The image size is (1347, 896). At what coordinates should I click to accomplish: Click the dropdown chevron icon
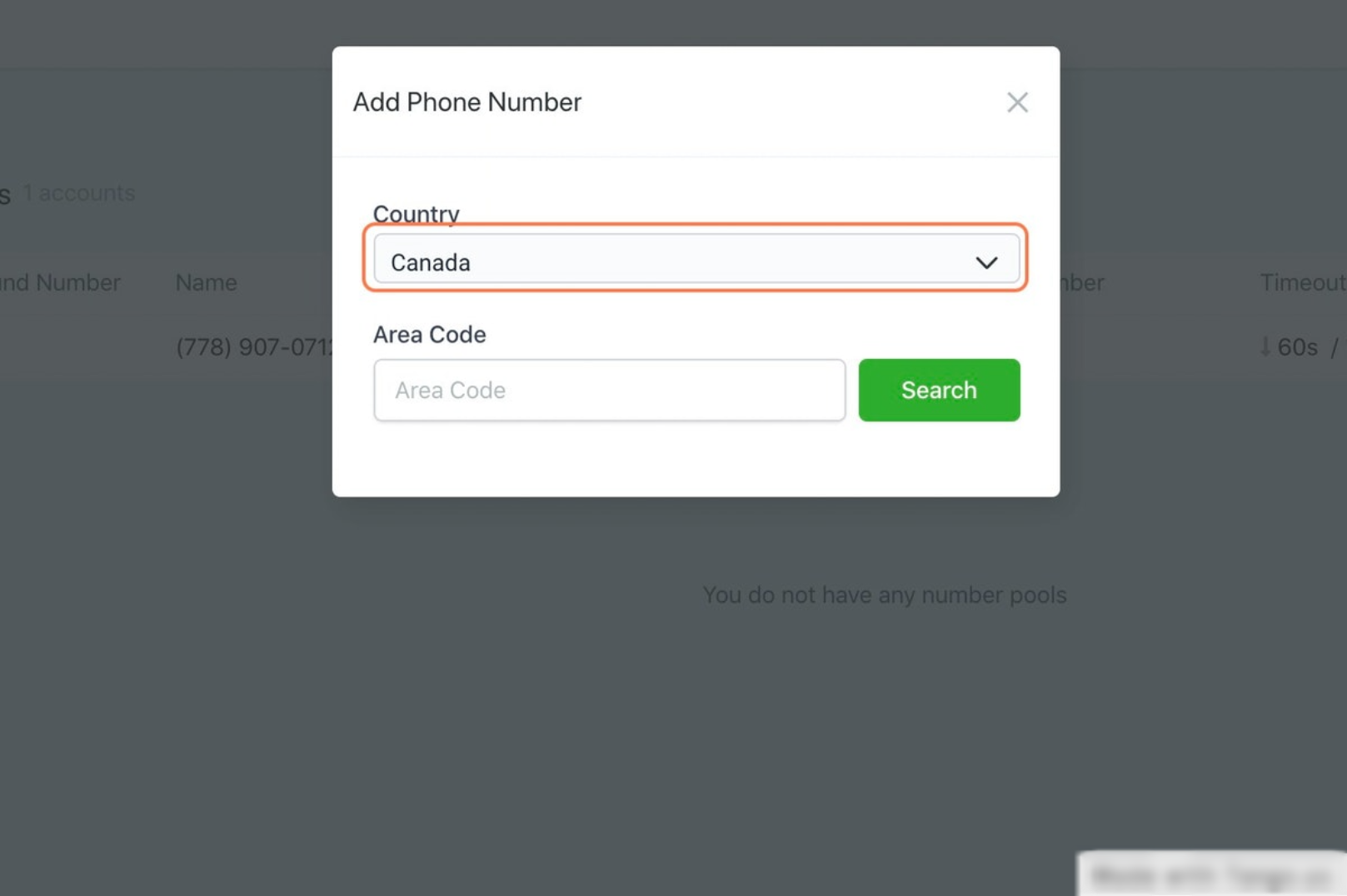tap(988, 261)
